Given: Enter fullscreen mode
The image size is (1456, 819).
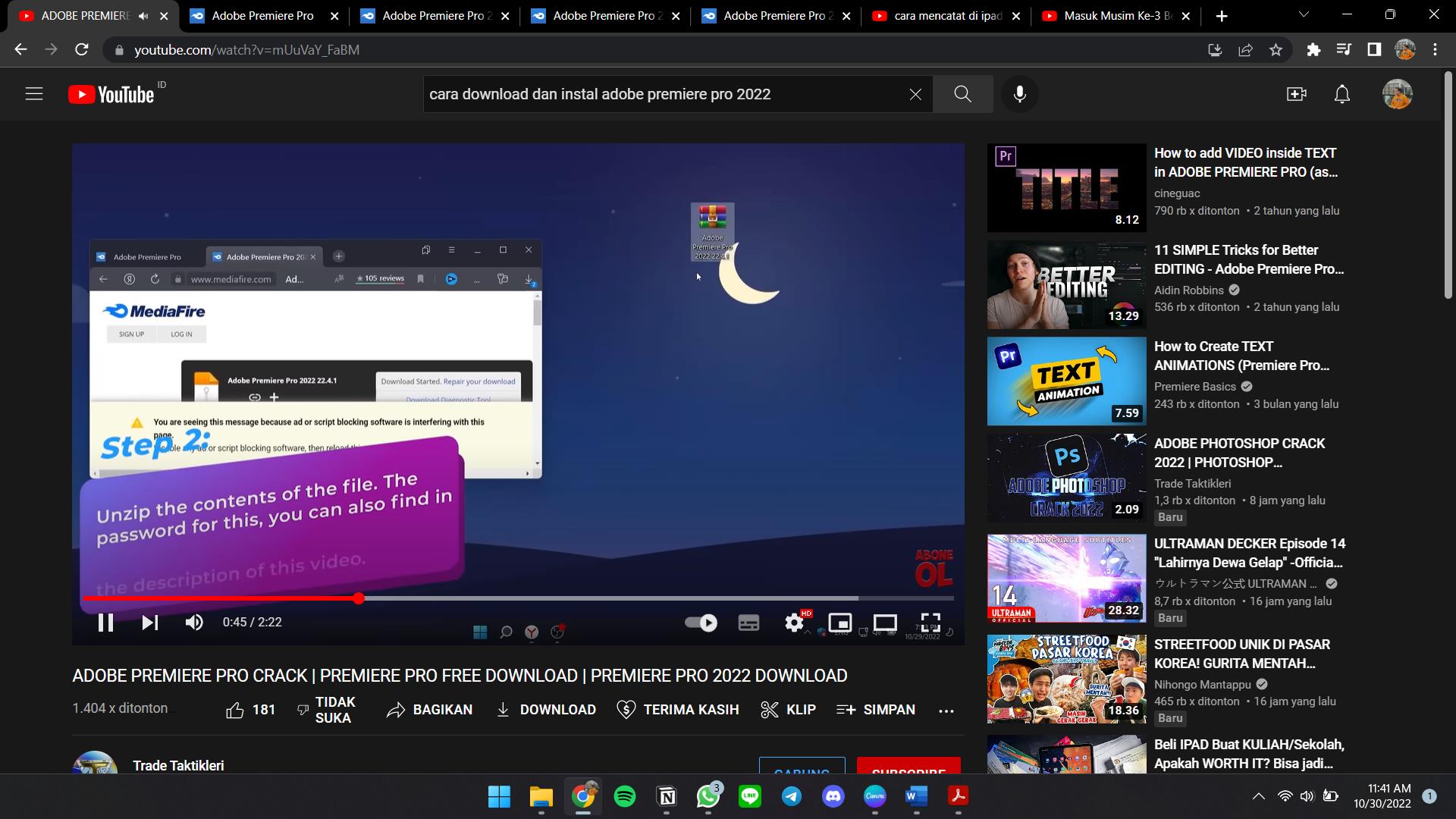Looking at the screenshot, I should 930,623.
